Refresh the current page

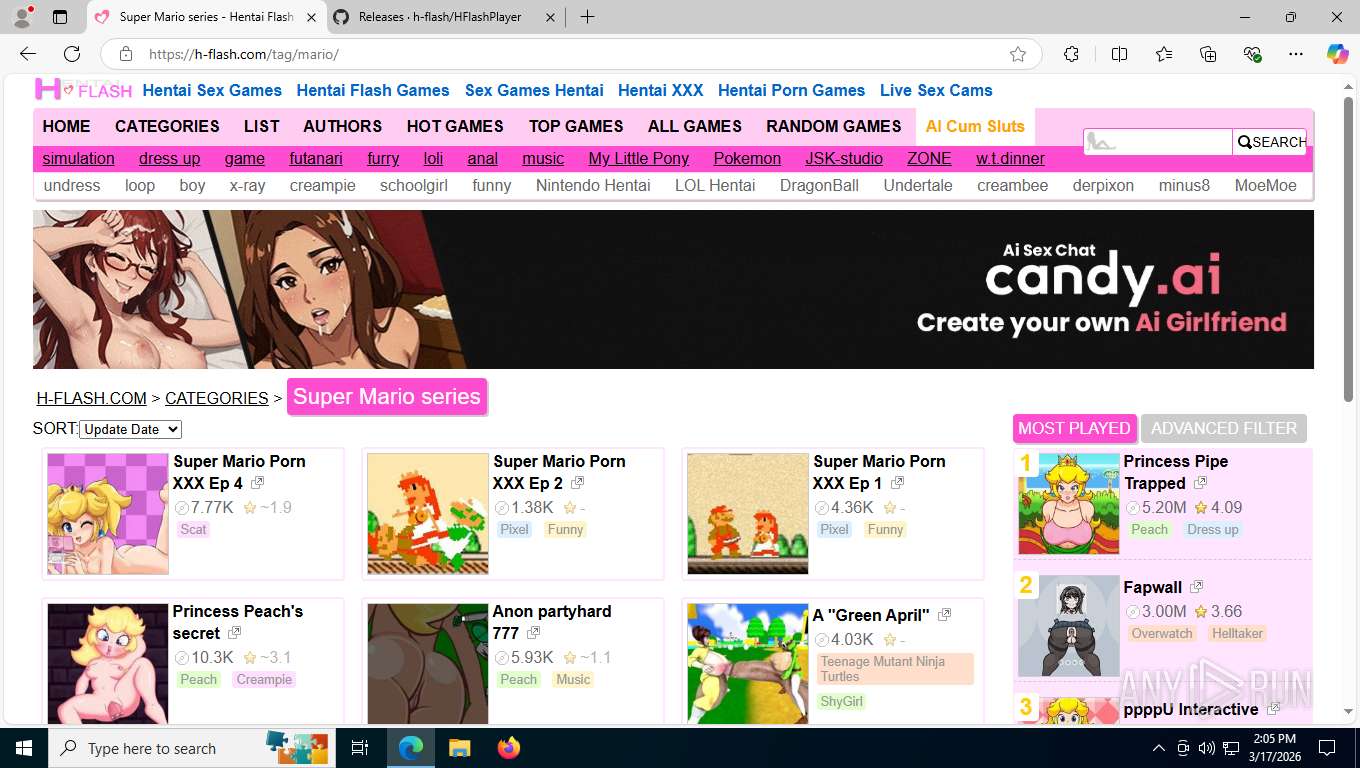point(72,54)
